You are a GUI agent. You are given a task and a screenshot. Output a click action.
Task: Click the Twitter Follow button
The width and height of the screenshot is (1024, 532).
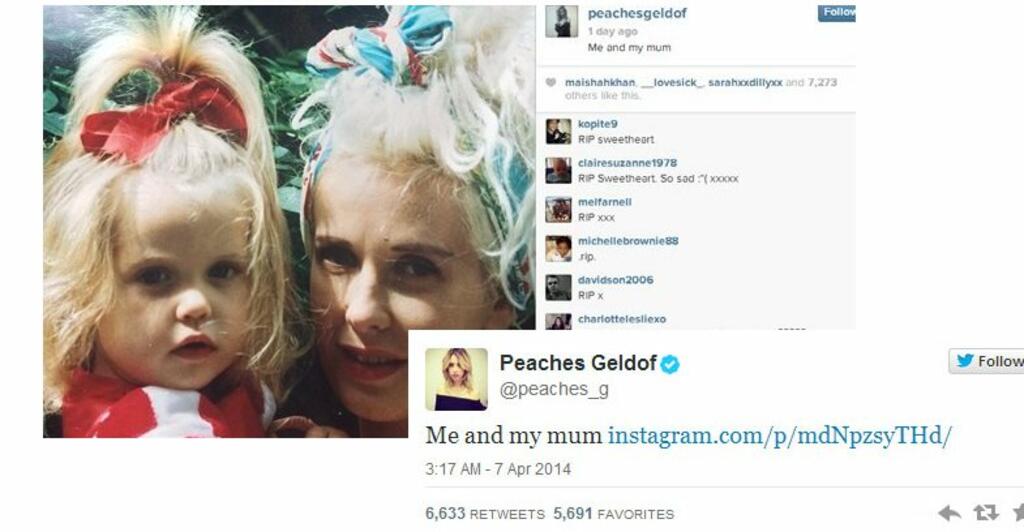pyautogui.click(x=986, y=361)
